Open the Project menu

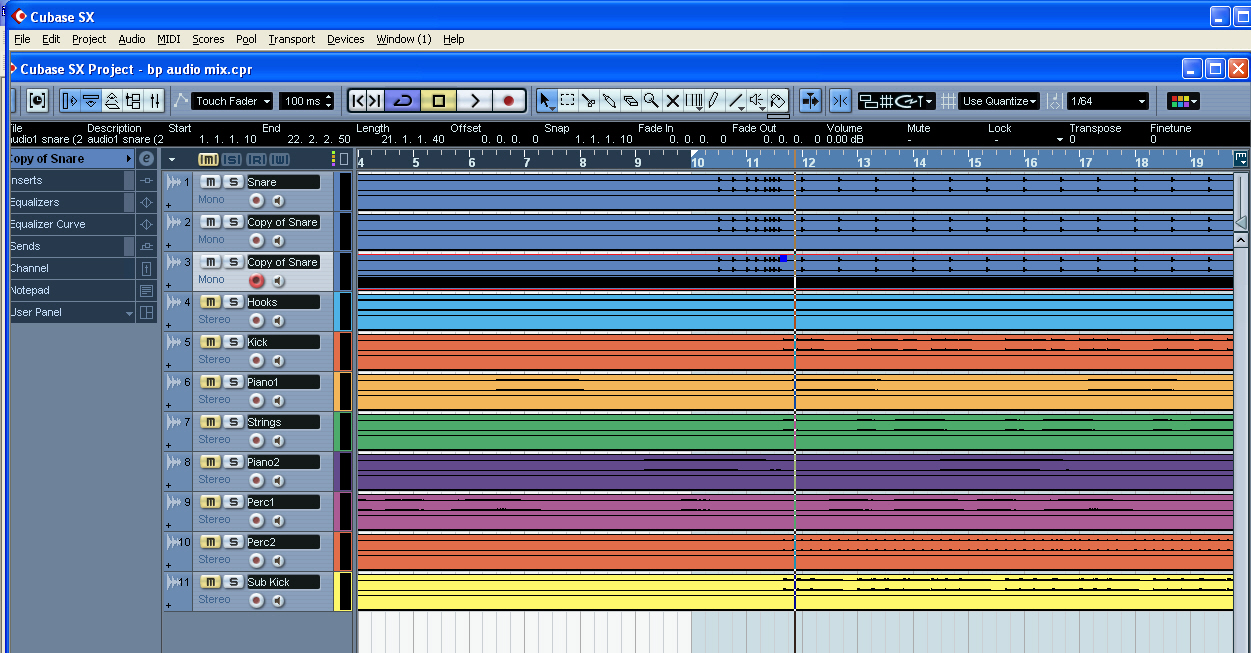click(x=89, y=39)
